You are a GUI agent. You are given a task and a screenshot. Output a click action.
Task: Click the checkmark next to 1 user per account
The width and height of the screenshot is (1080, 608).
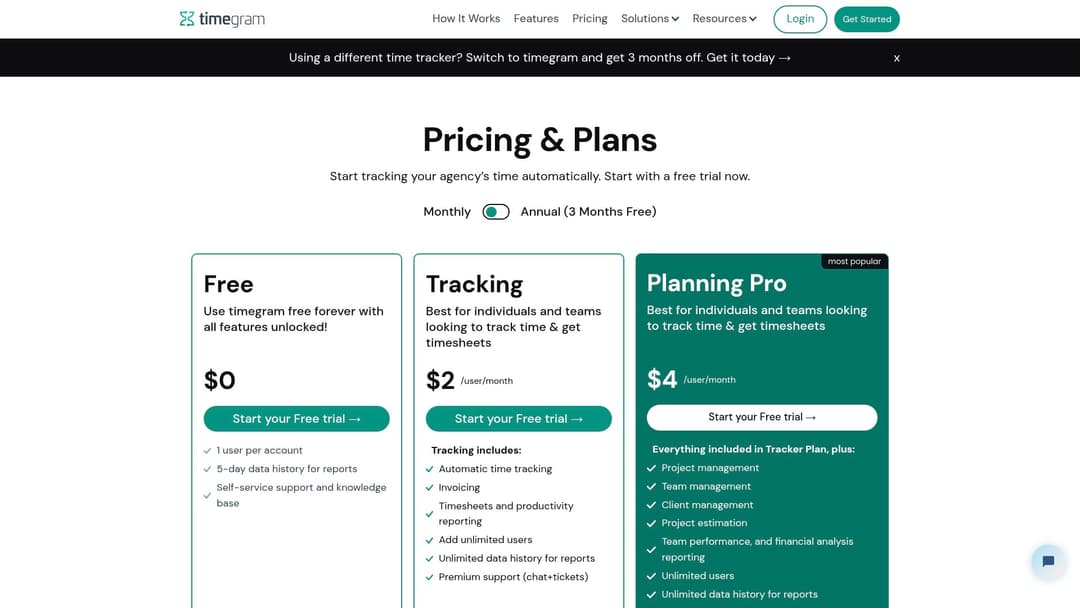pyautogui.click(x=207, y=450)
